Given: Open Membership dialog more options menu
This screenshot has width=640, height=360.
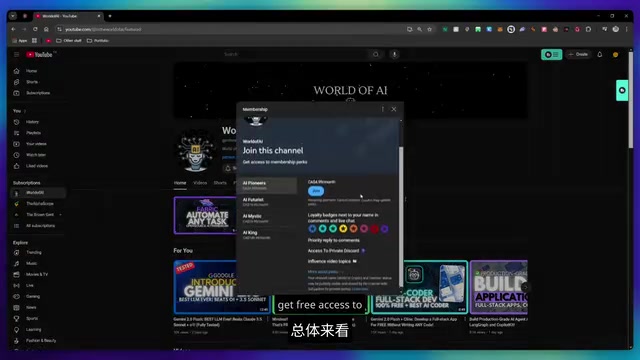Looking at the screenshot, I should 382,109.
